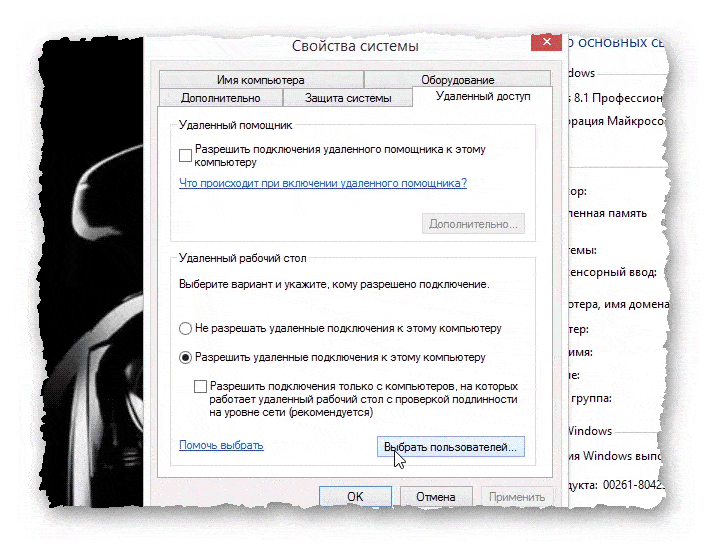Click the Применить button
The image size is (704, 544).
(517, 496)
